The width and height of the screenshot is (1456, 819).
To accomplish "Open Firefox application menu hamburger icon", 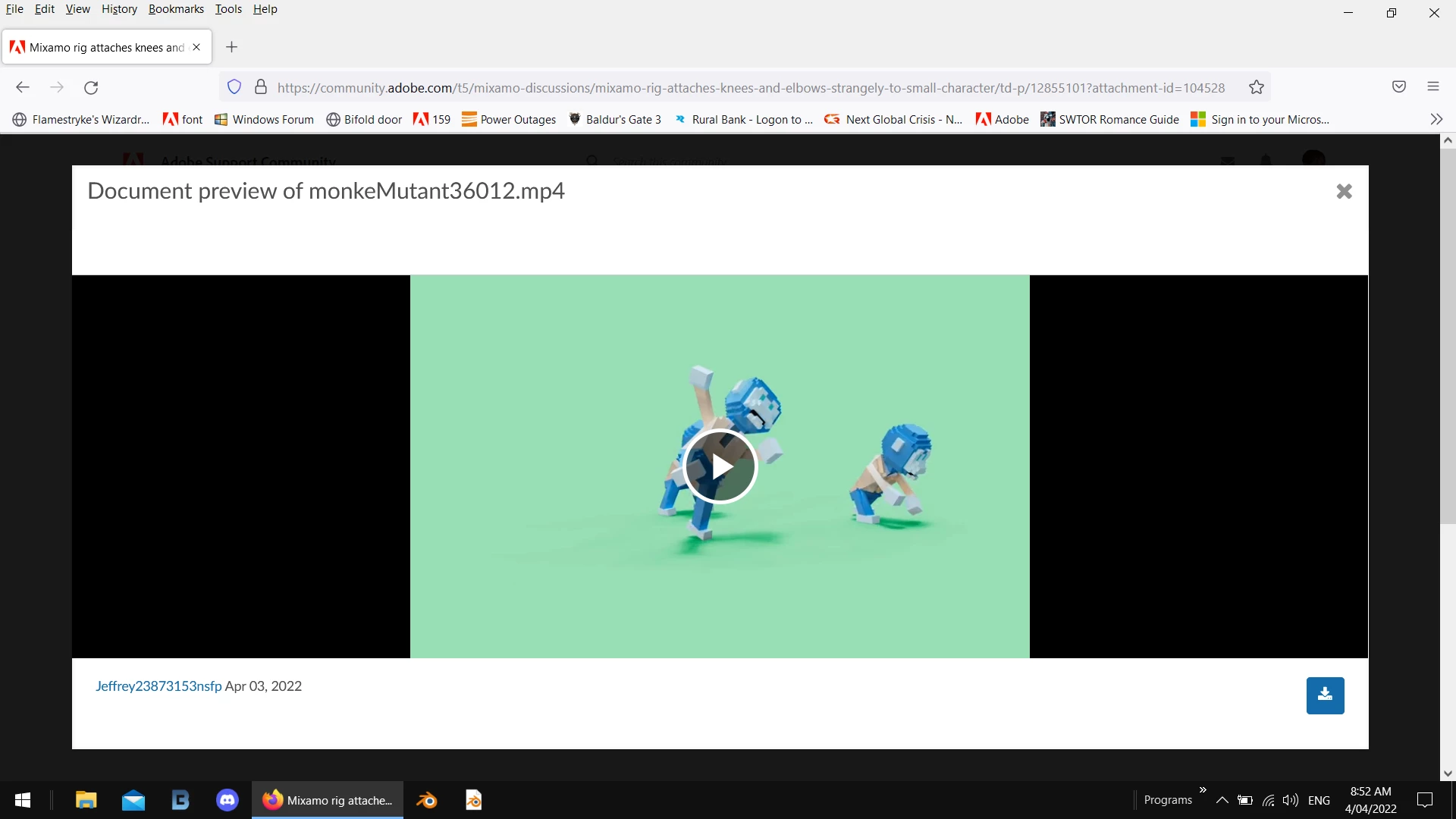I will (x=1432, y=86).
